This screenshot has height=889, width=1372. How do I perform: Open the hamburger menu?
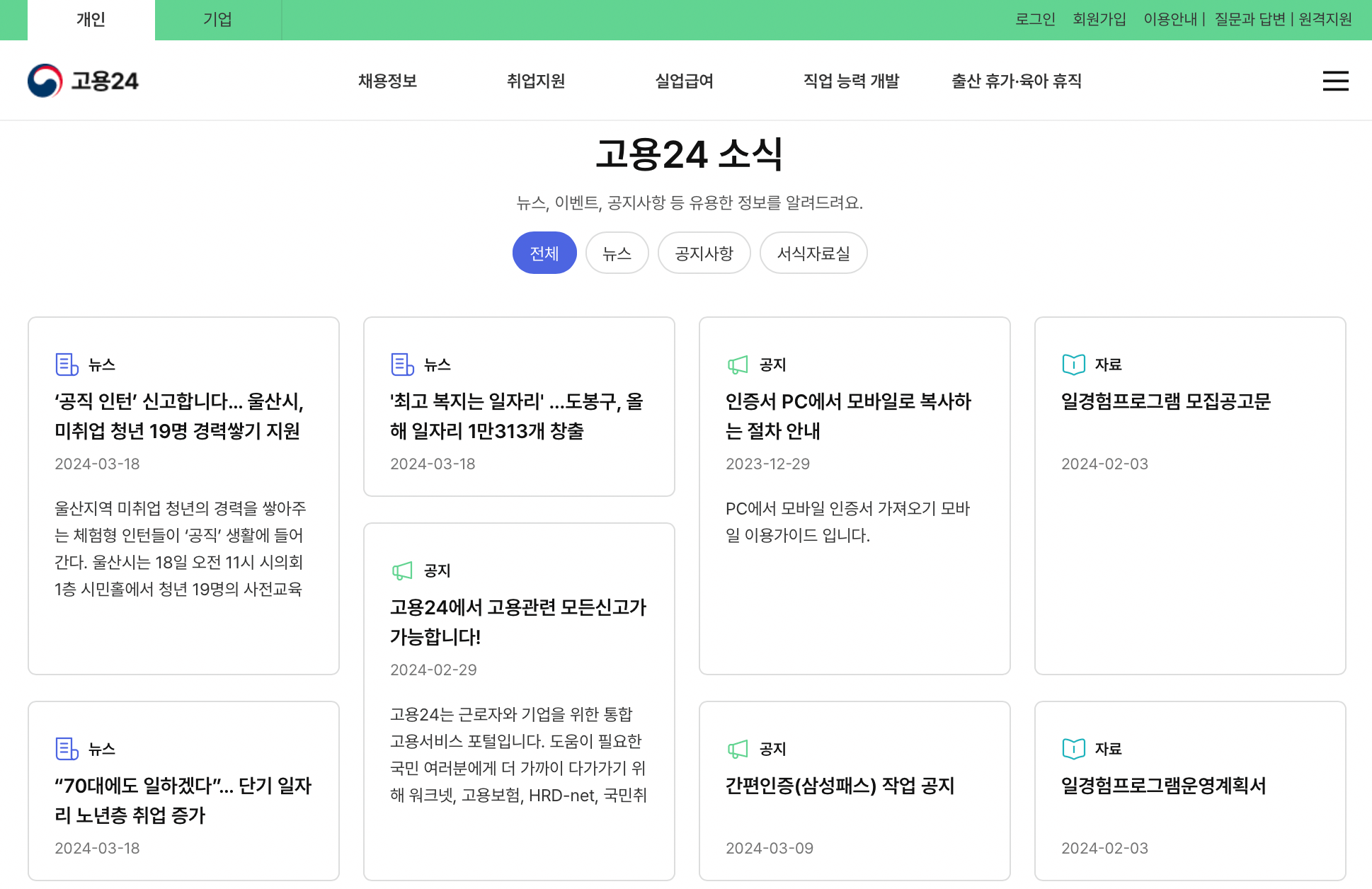tap(1335, 81)
